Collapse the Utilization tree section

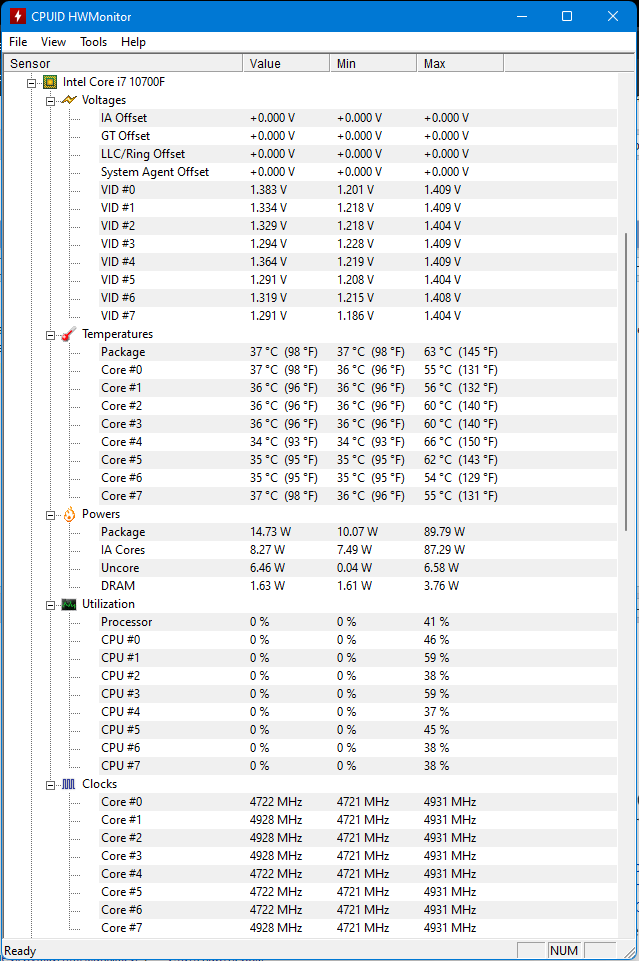tap(51, 604)
